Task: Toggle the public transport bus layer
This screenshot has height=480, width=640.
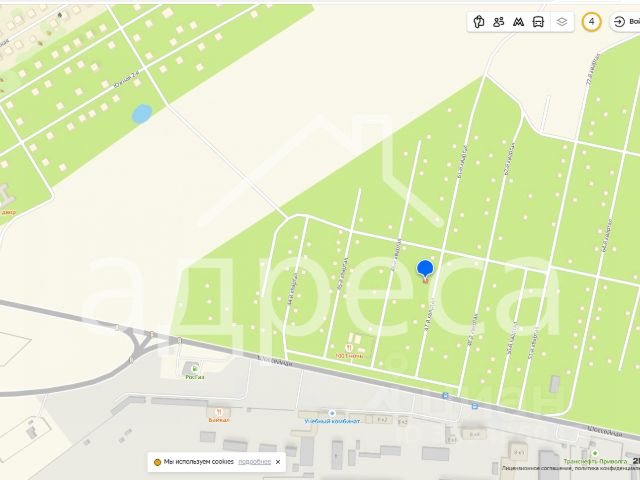Action: (538, 22)
